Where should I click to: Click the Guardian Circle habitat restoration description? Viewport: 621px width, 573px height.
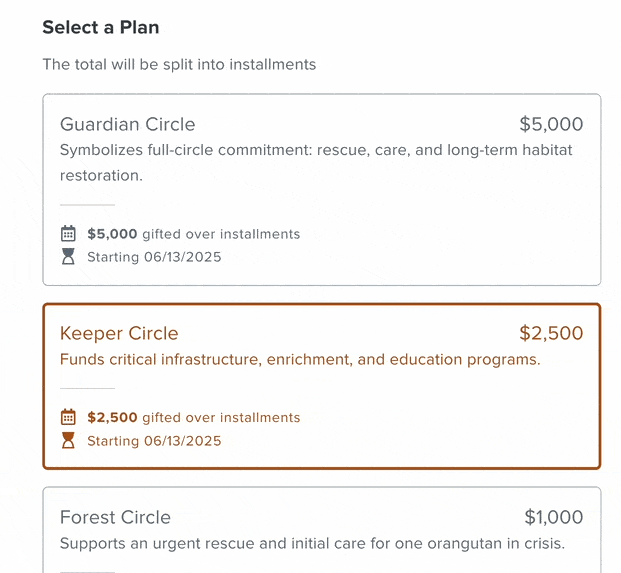[x=316, y=163]
